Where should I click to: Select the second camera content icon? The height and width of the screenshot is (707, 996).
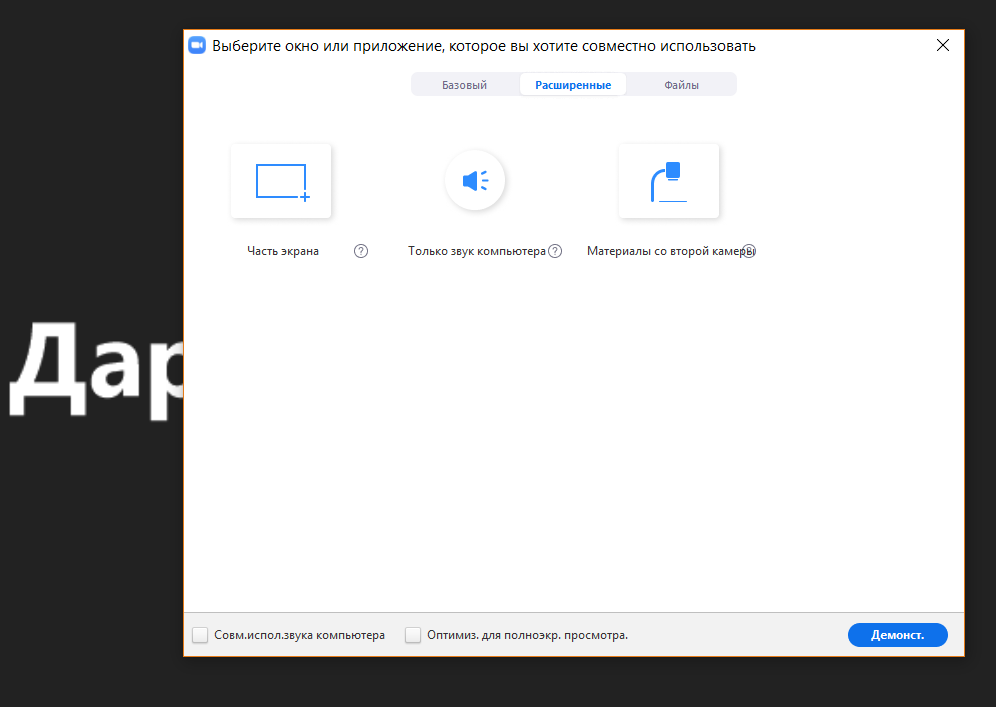pos(669,181)
